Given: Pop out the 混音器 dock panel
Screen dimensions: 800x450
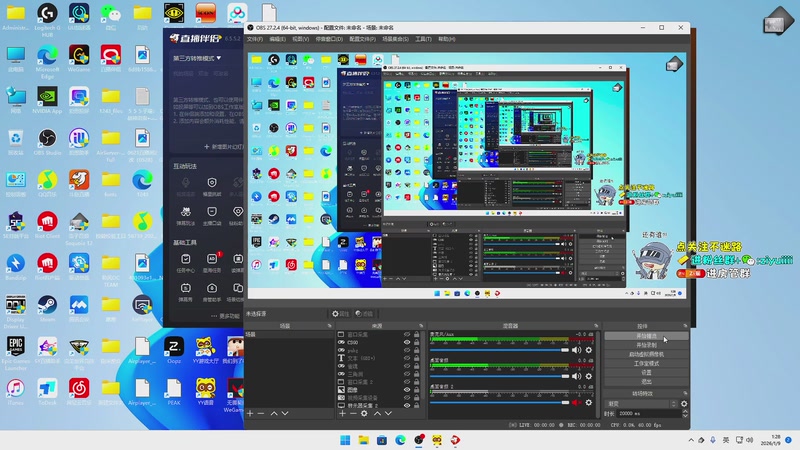Looking at the screenshot, I should click(x=596, y=326).
